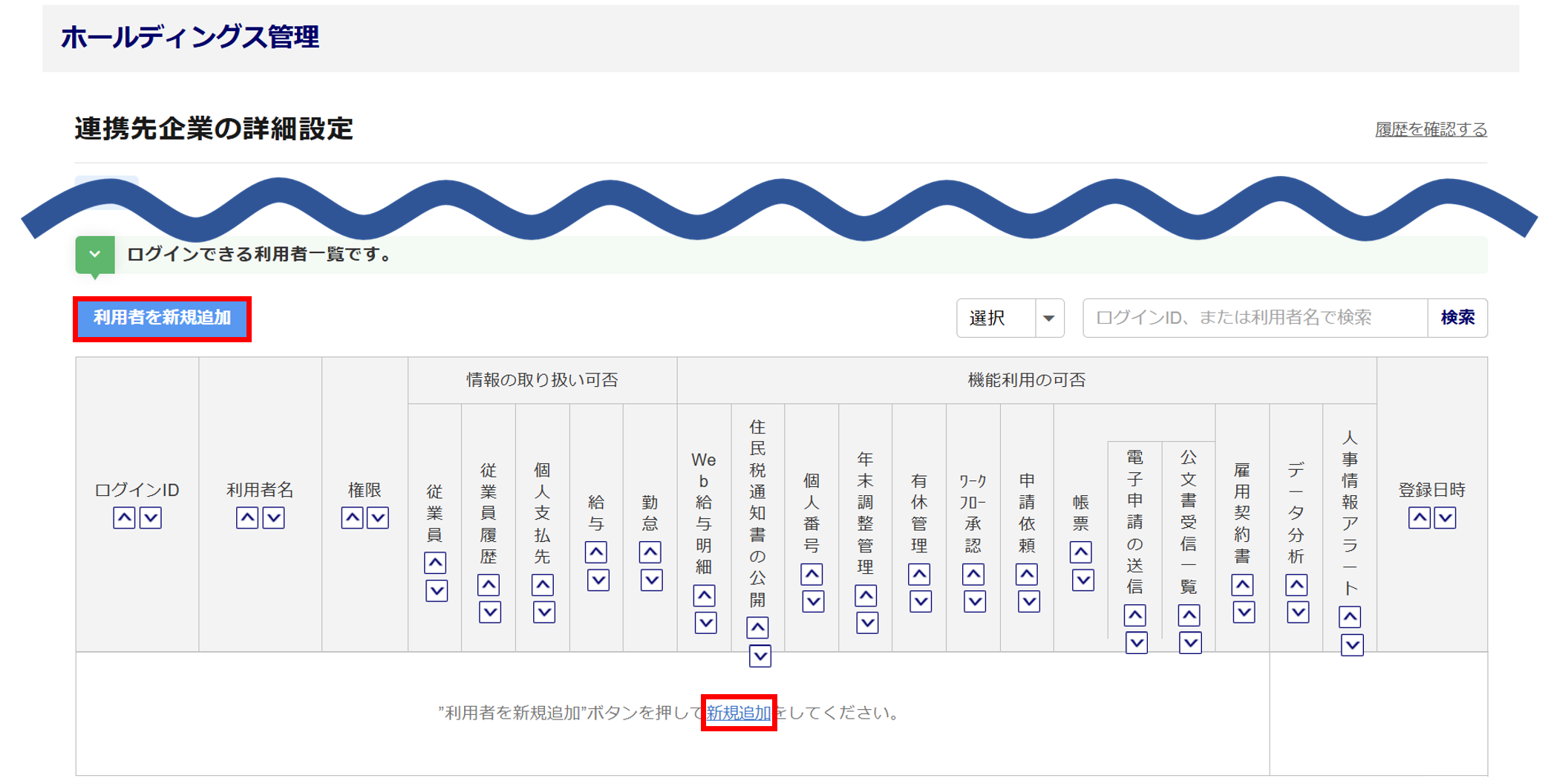Sort Web給与明細 column ascending
Image resolution: width=1548 pixels, height=784 pixels.
(x=704, y=595)
